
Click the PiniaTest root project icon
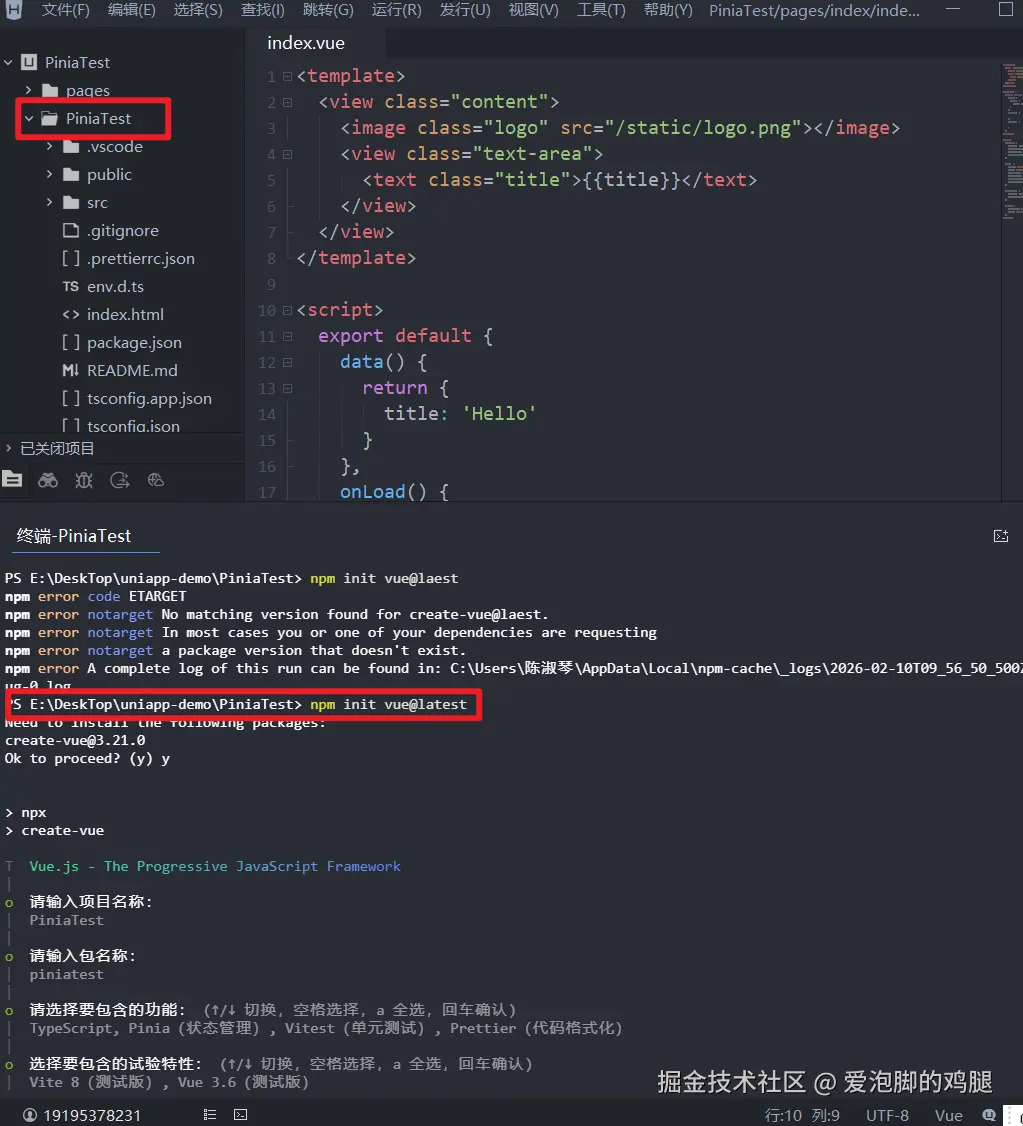tap(29, 62)
